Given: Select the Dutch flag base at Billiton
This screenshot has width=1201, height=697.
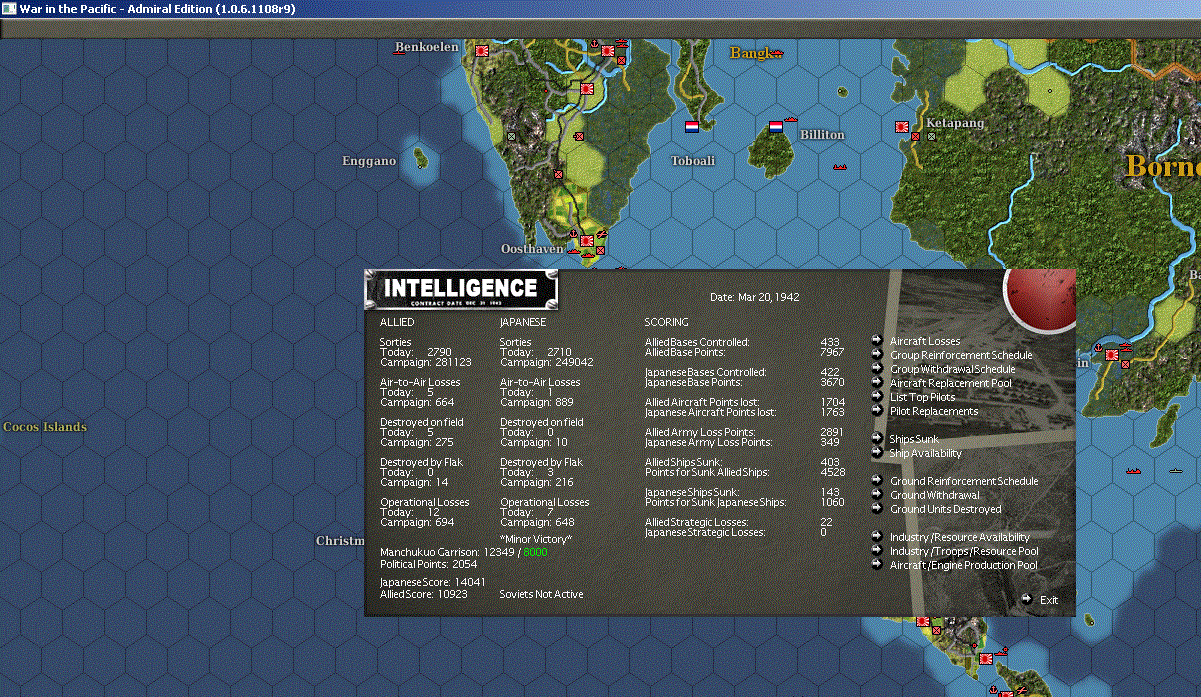Looking at the screenshot, I should pos(775,127).
